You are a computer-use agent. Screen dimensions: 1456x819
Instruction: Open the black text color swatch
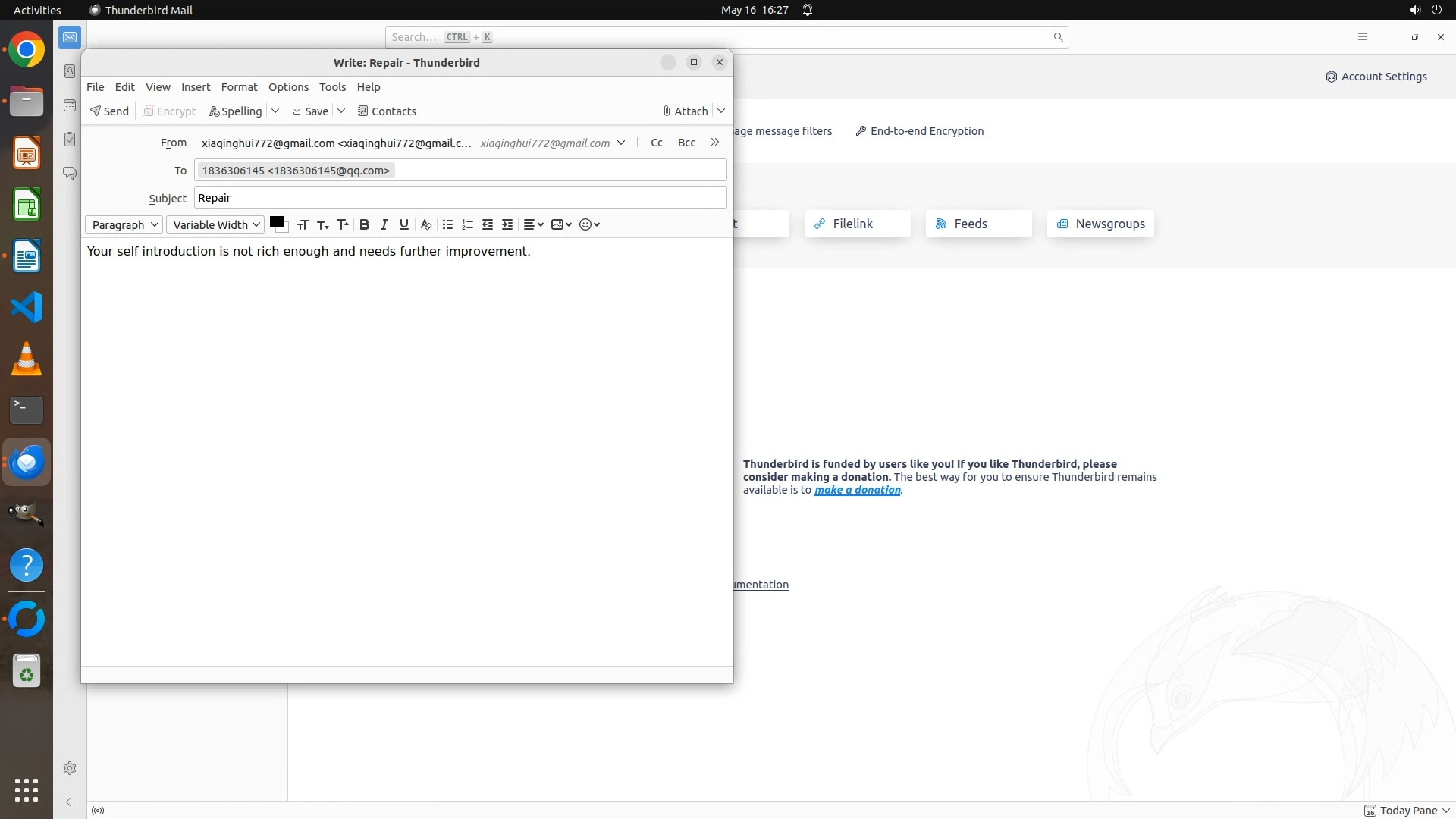coord(276,222)
